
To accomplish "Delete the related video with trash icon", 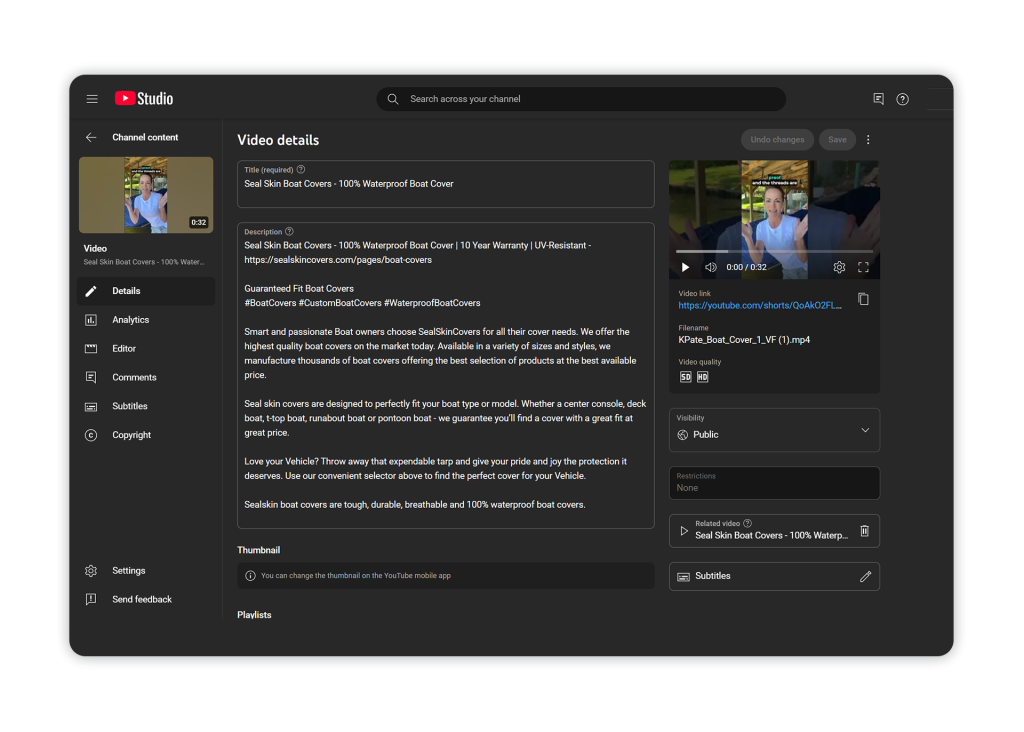I will [864, 531].
